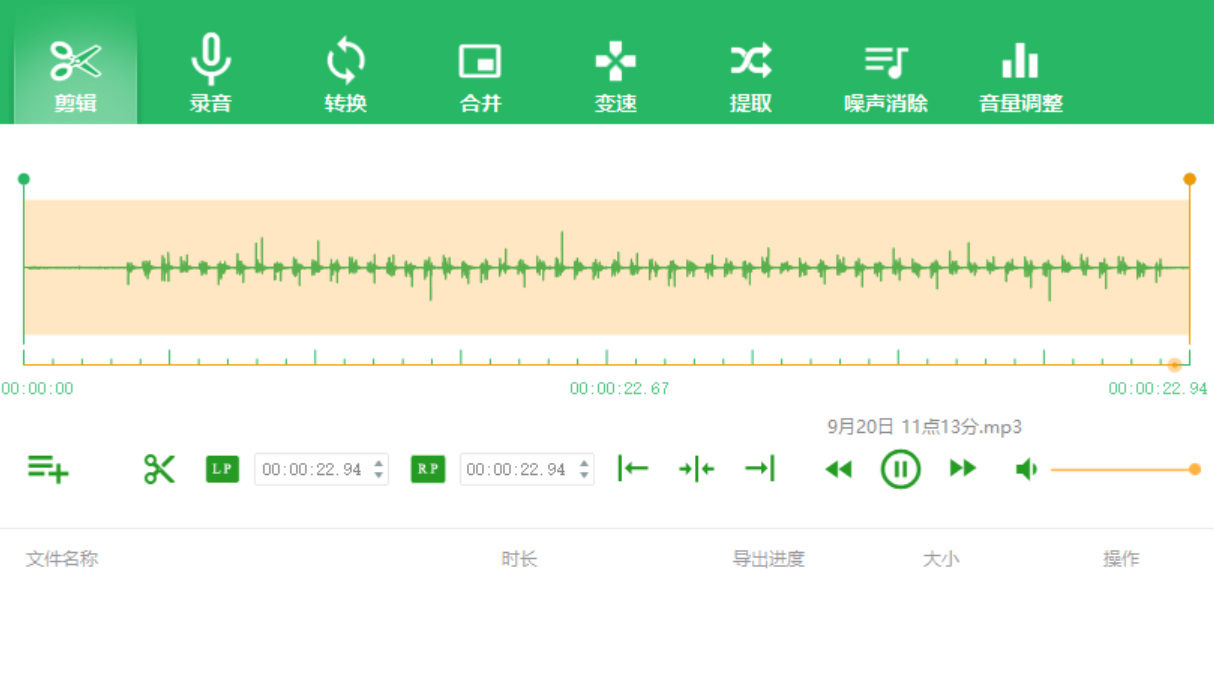The image size is (1214, 699).
Task: Click the 00:00:00 start time label
Action: [37, 389]
